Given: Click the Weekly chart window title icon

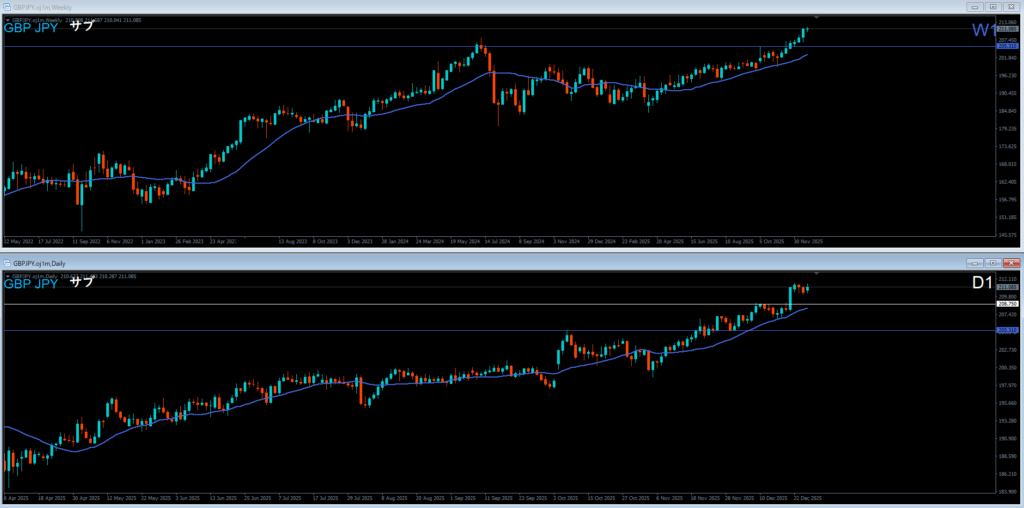Looking at the screenshot, I should (7, 7).
